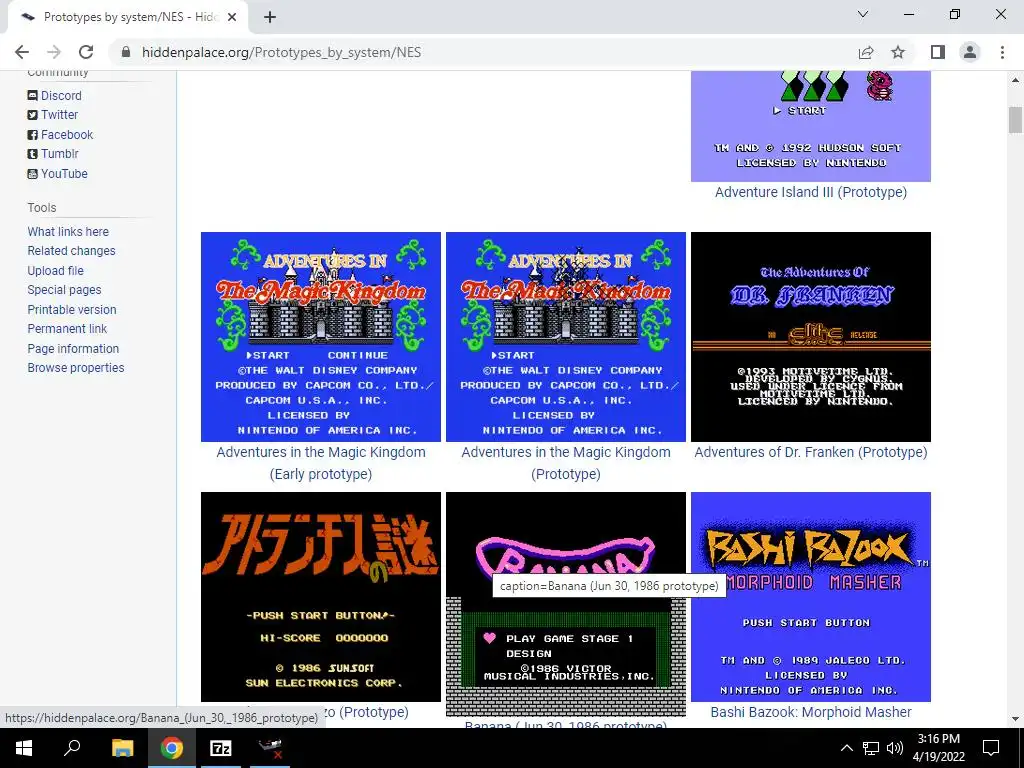Click the Twitter icon in sidebar
This screenshot has height=768, width=1024.
tap(32, 115)
